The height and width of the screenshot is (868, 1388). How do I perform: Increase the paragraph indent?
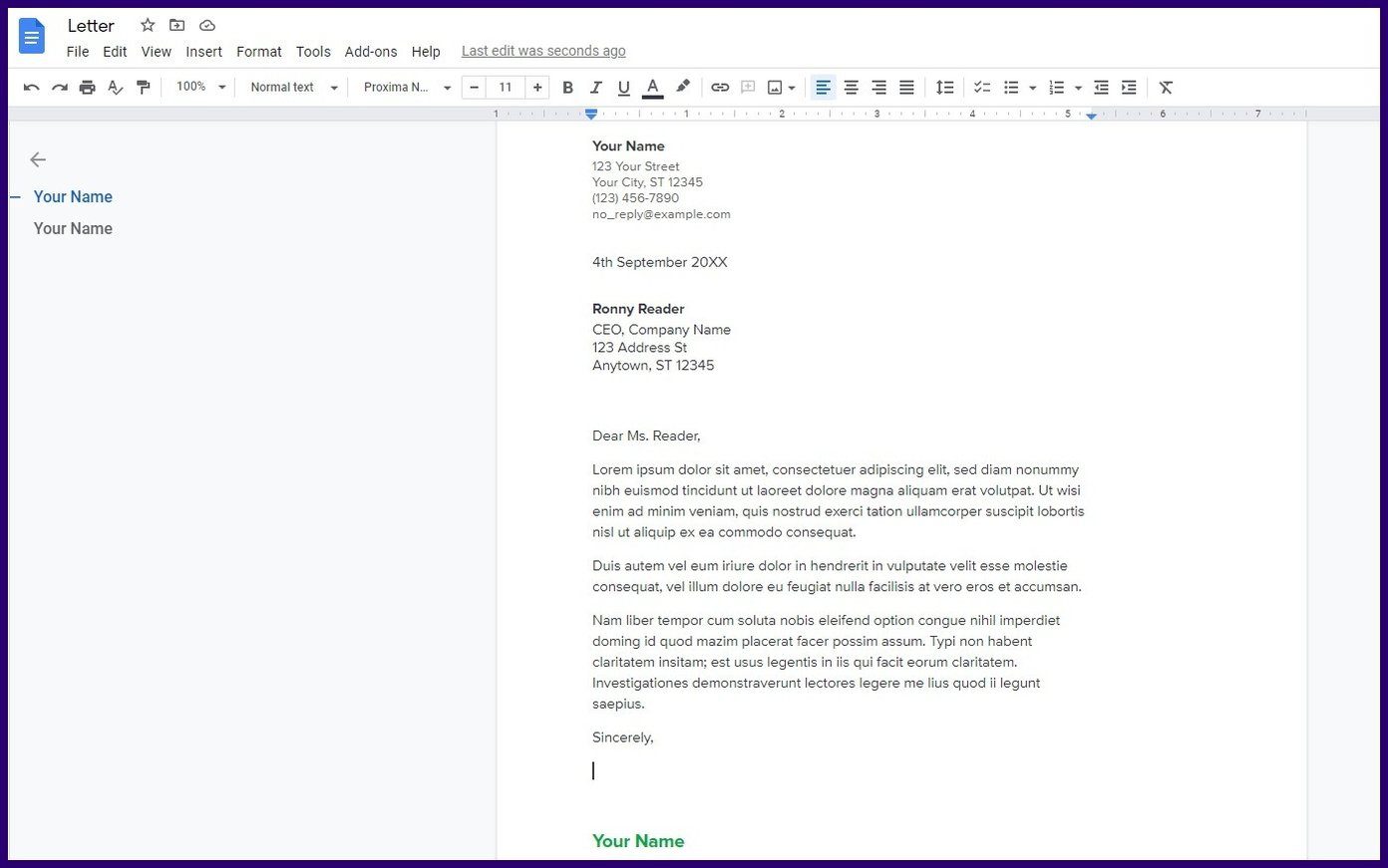coord(1129,88)
